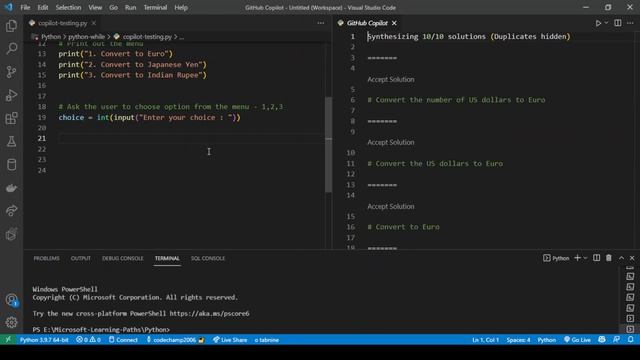Open the Edit menu
The width and height of the screenshot is (640, 360).
(x=43, y=7)
